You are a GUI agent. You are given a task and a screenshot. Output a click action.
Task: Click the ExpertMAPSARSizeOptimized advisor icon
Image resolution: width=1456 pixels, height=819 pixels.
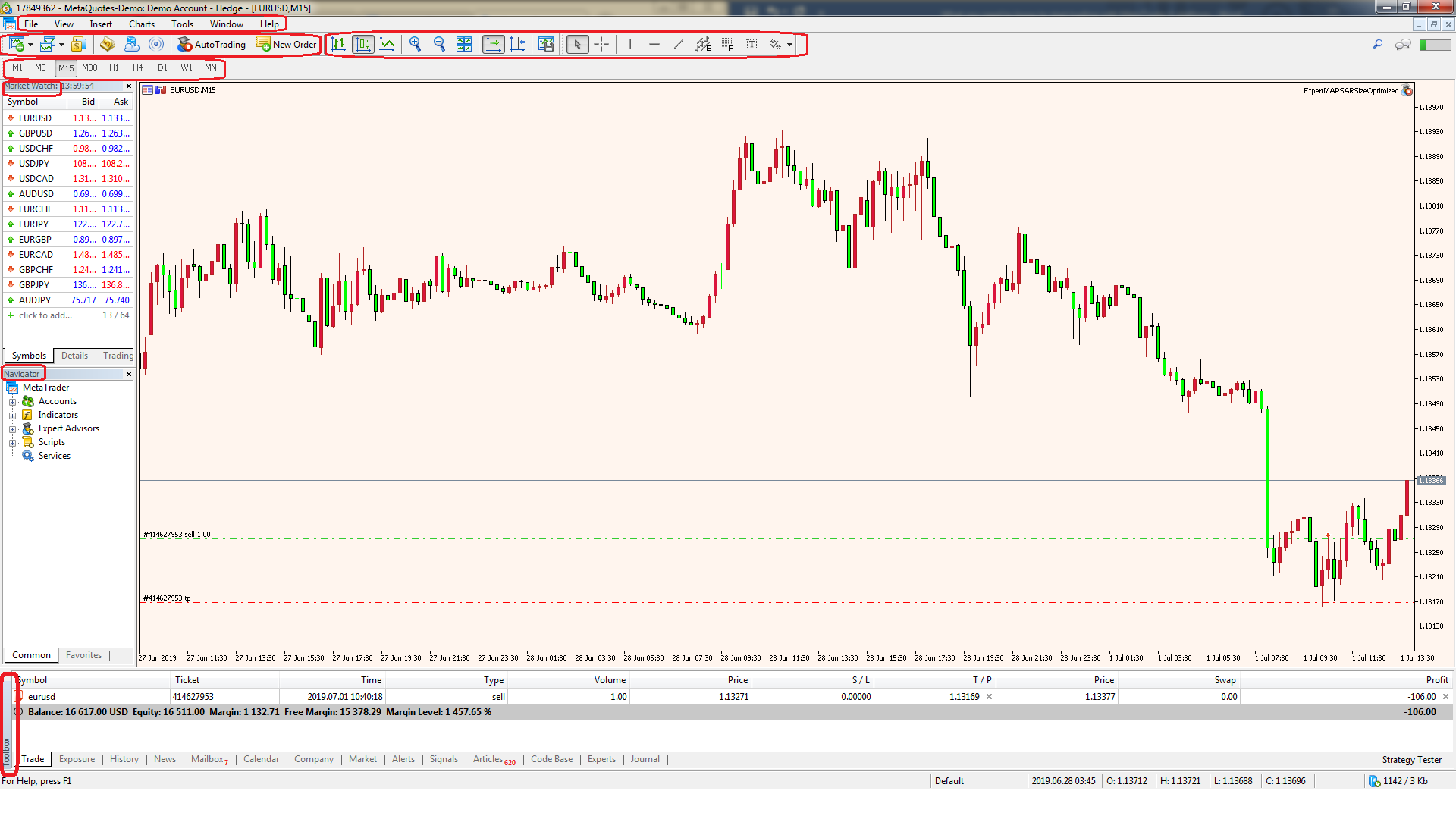pos(1407,90)
